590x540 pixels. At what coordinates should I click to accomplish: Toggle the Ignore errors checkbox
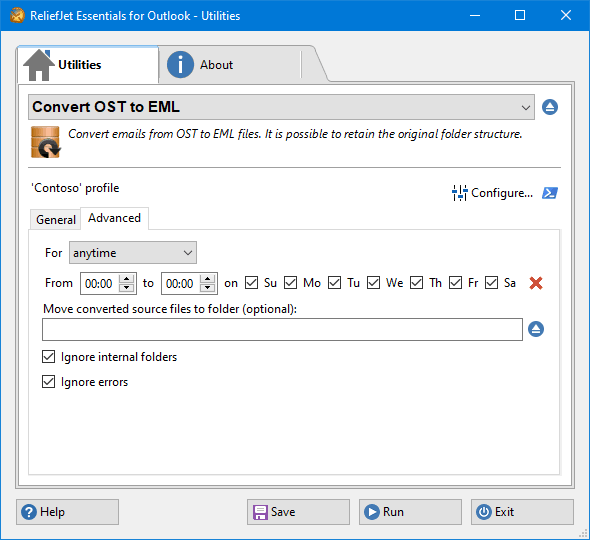(x=49, y=382)
